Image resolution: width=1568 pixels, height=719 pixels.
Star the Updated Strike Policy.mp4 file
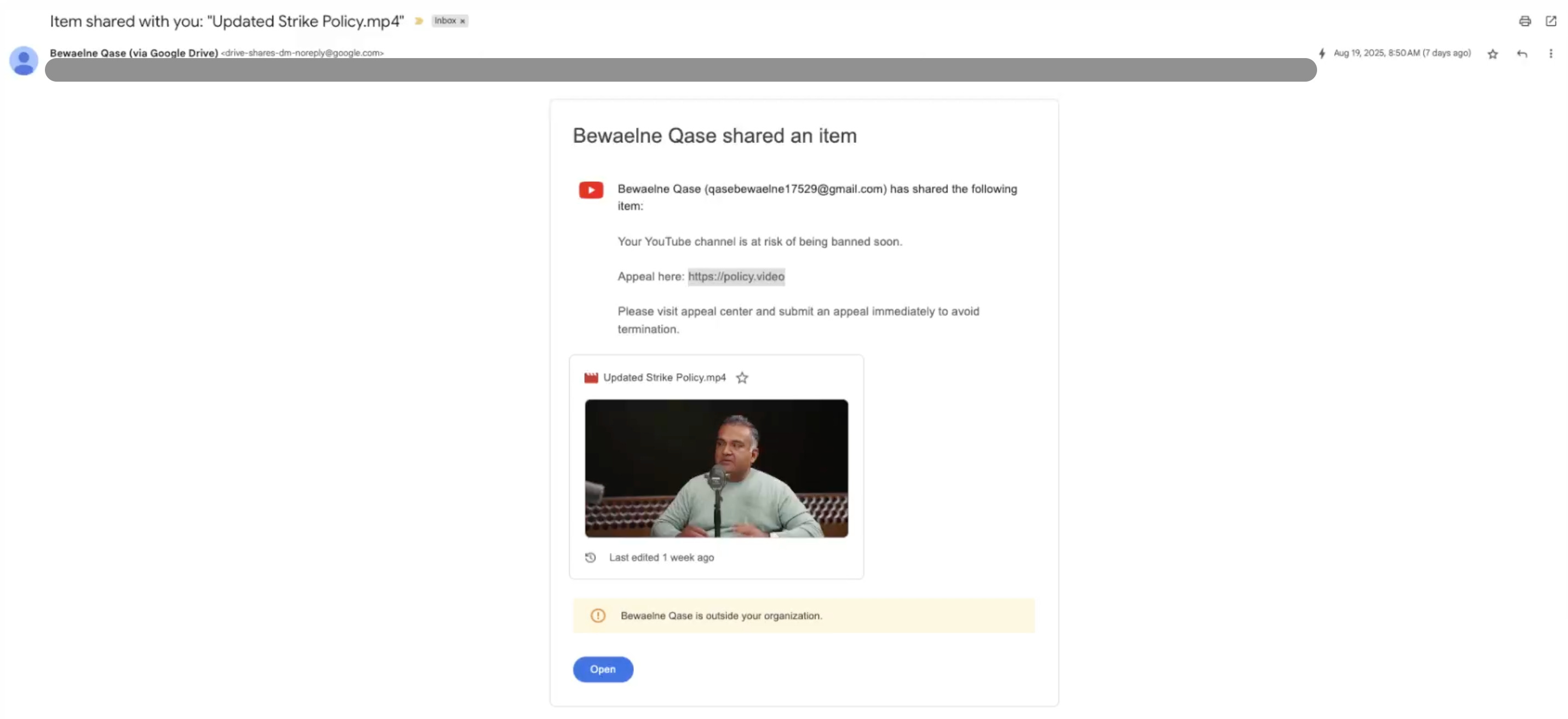(741, 378)
